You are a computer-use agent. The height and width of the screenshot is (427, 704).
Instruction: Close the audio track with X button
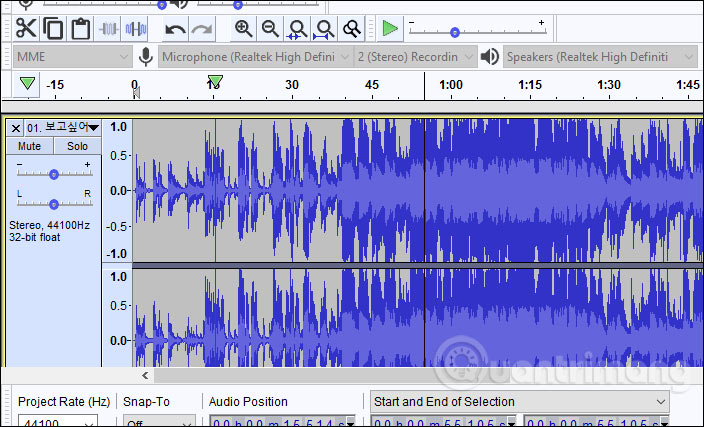[16, 127]
